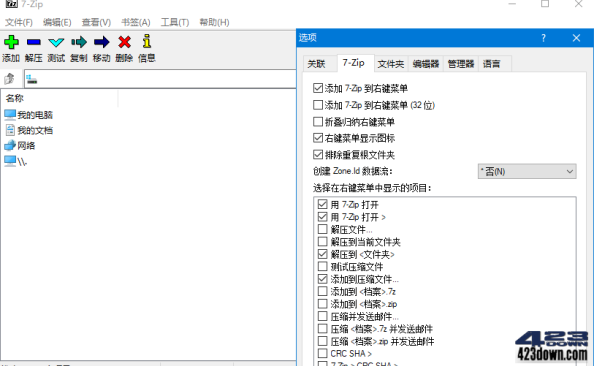This screenshot has width=594, height=366.
Task: Check the 测试压缩文件 item
Action: (x=322, y=267)
